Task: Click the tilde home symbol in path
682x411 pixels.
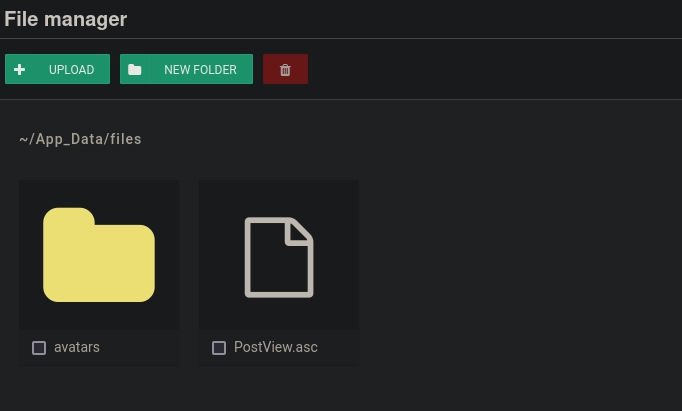Action: (23, 139)
